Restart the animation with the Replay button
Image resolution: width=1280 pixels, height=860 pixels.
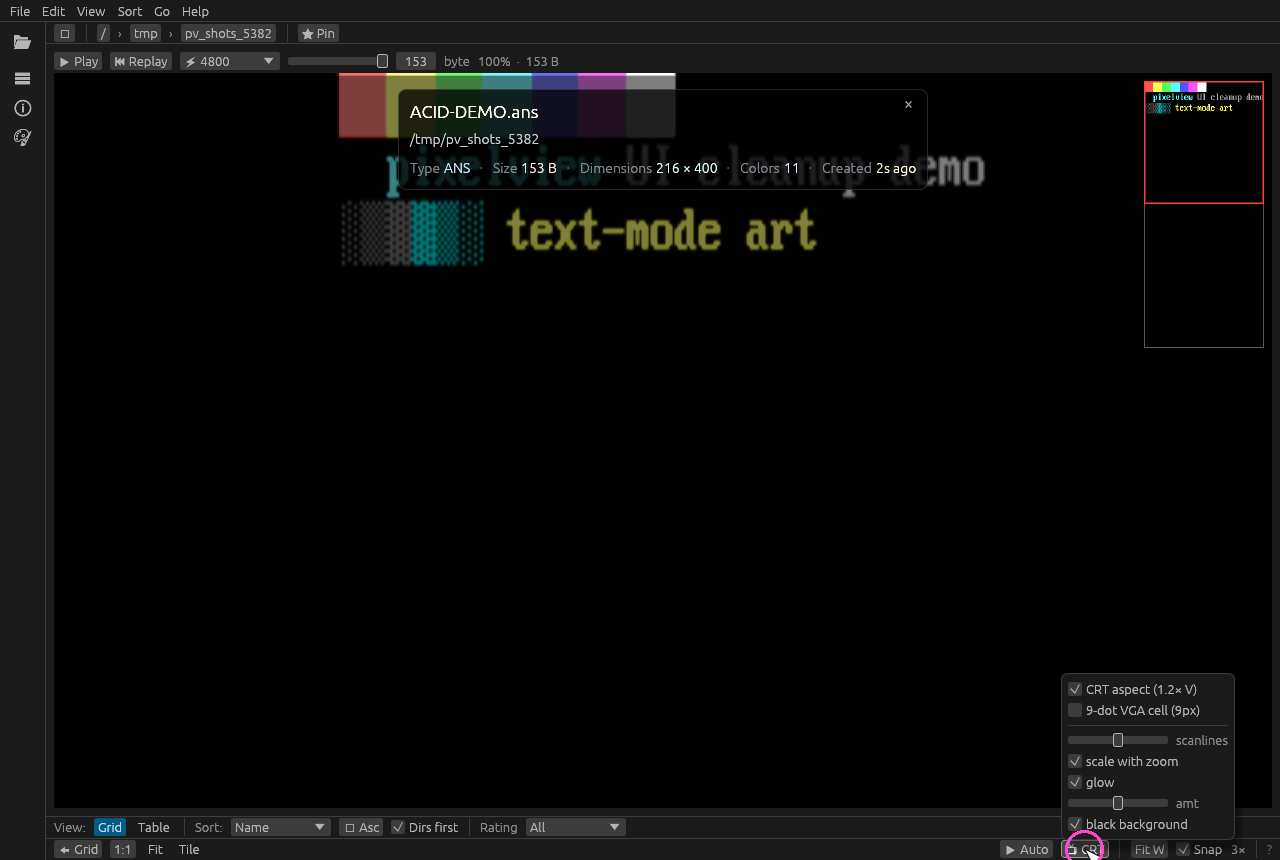pos(141,61)
